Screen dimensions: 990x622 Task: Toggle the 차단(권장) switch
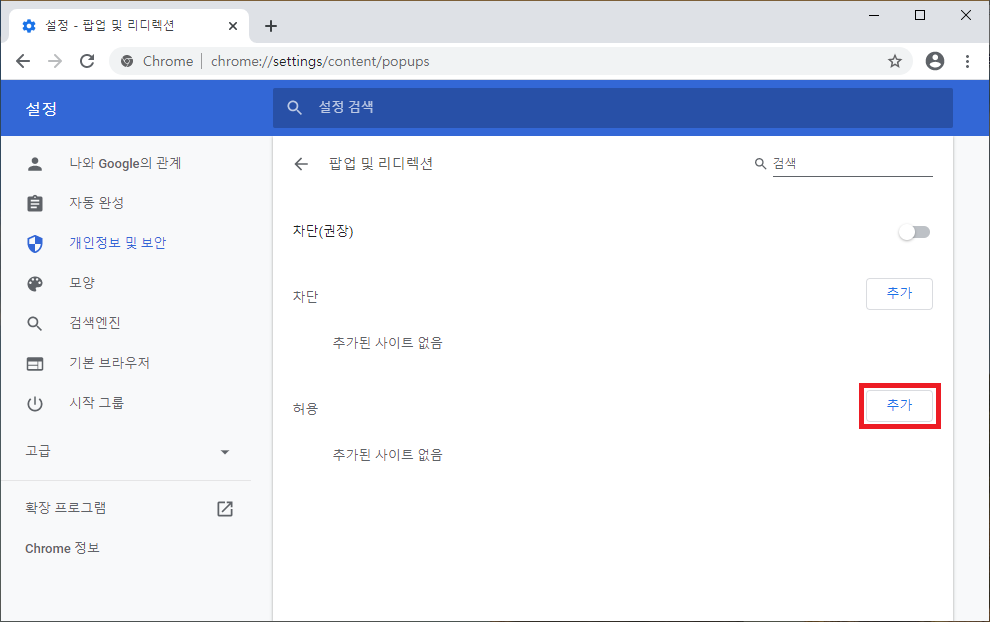[915, 232]
